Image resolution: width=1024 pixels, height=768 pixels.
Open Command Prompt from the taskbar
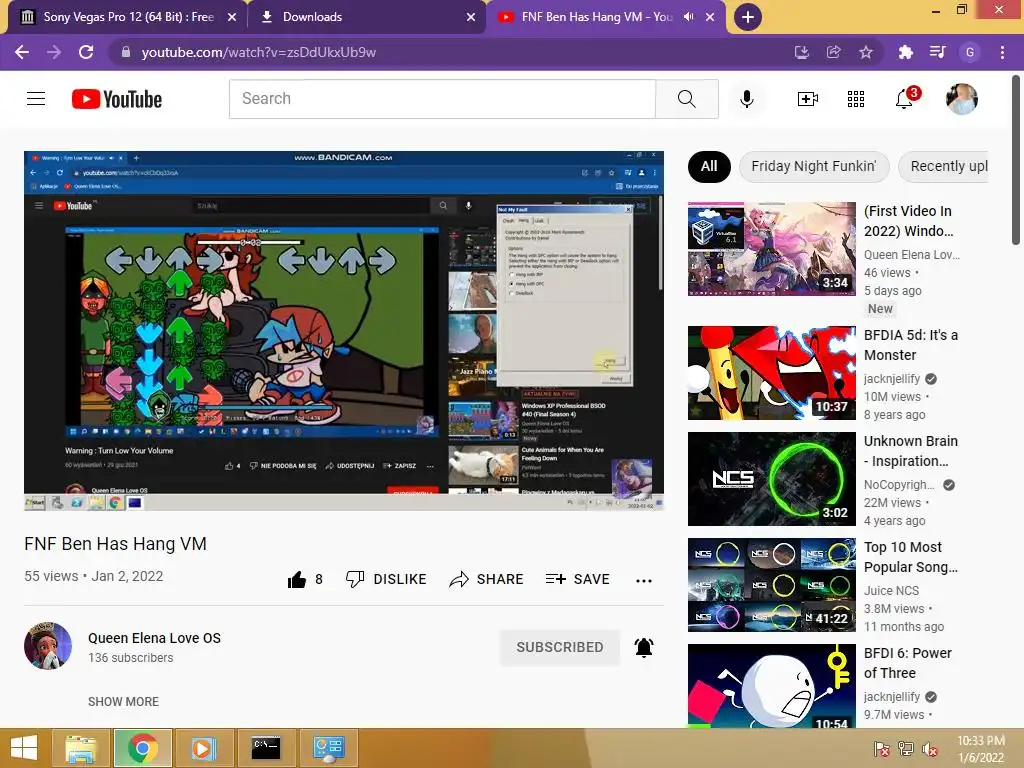(265, 748)
